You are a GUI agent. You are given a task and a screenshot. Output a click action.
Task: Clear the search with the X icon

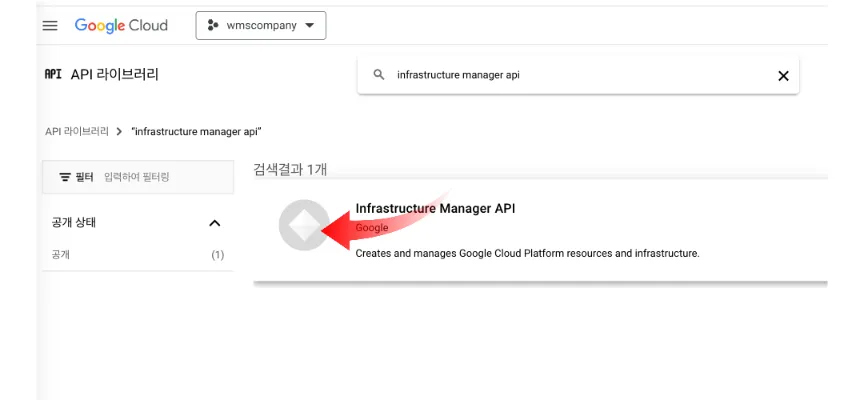(x=783, y=76)
